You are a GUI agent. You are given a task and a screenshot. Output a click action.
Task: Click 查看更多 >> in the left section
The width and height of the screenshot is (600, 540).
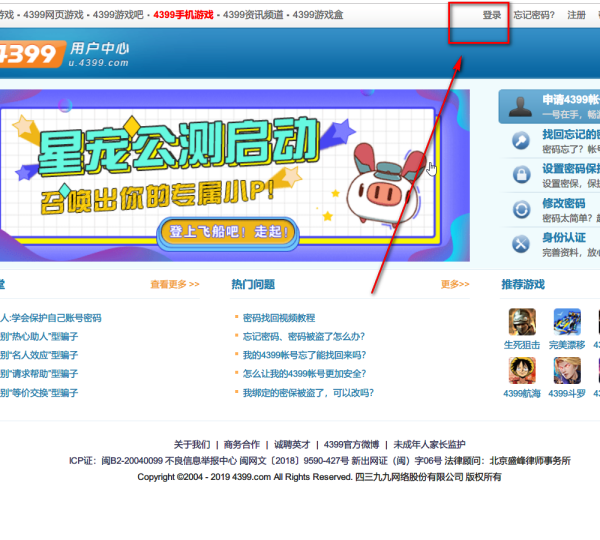(x=175, y=284)
